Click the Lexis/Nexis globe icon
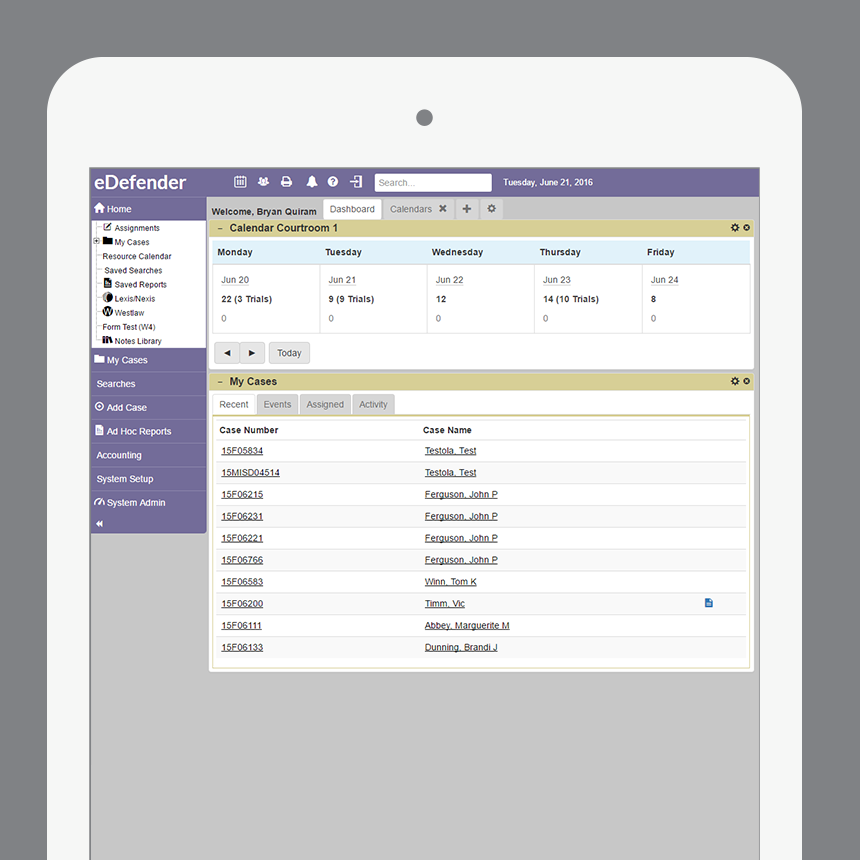Image resolution: width=860 pixels, height=860 pixels. pyautogui.click(x=108, y=297)
